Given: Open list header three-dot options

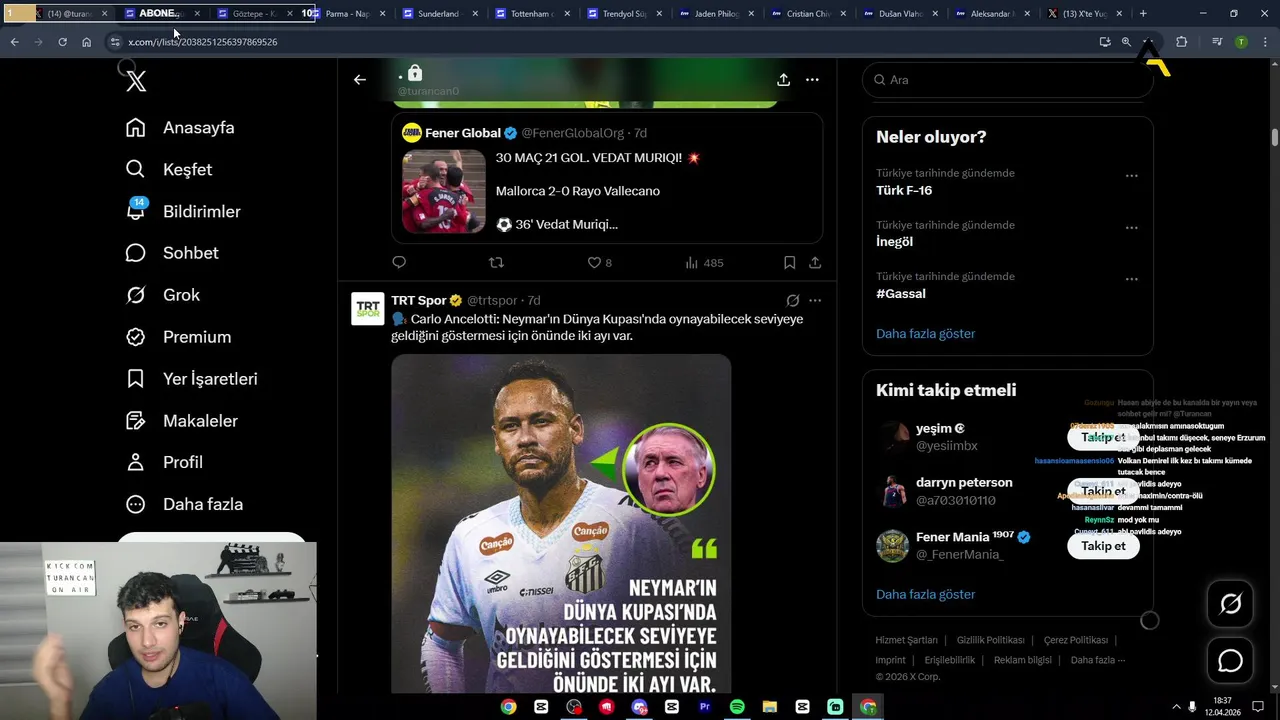Looking at the screenshot, I should click(x=812, y=80).
